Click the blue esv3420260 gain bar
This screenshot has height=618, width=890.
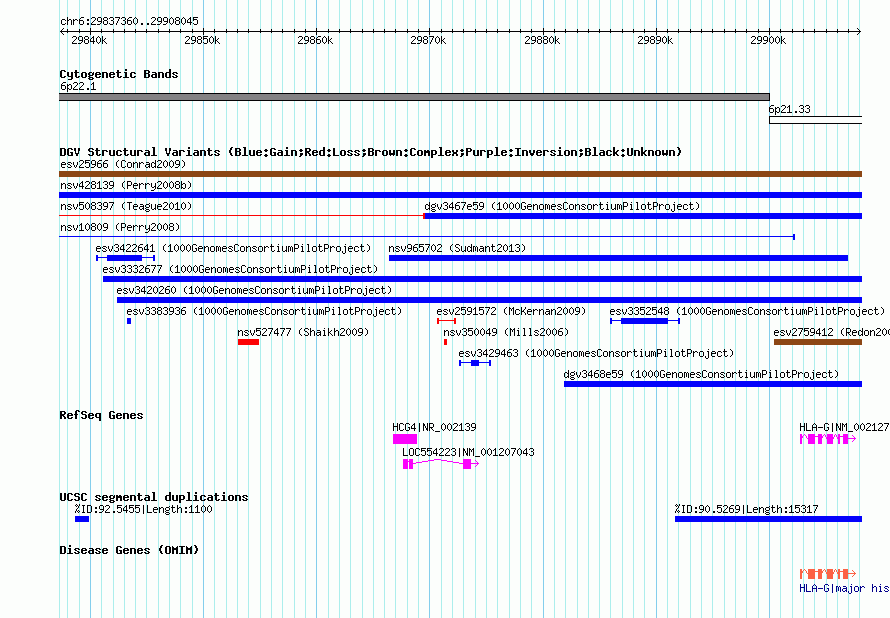point(489,300)
